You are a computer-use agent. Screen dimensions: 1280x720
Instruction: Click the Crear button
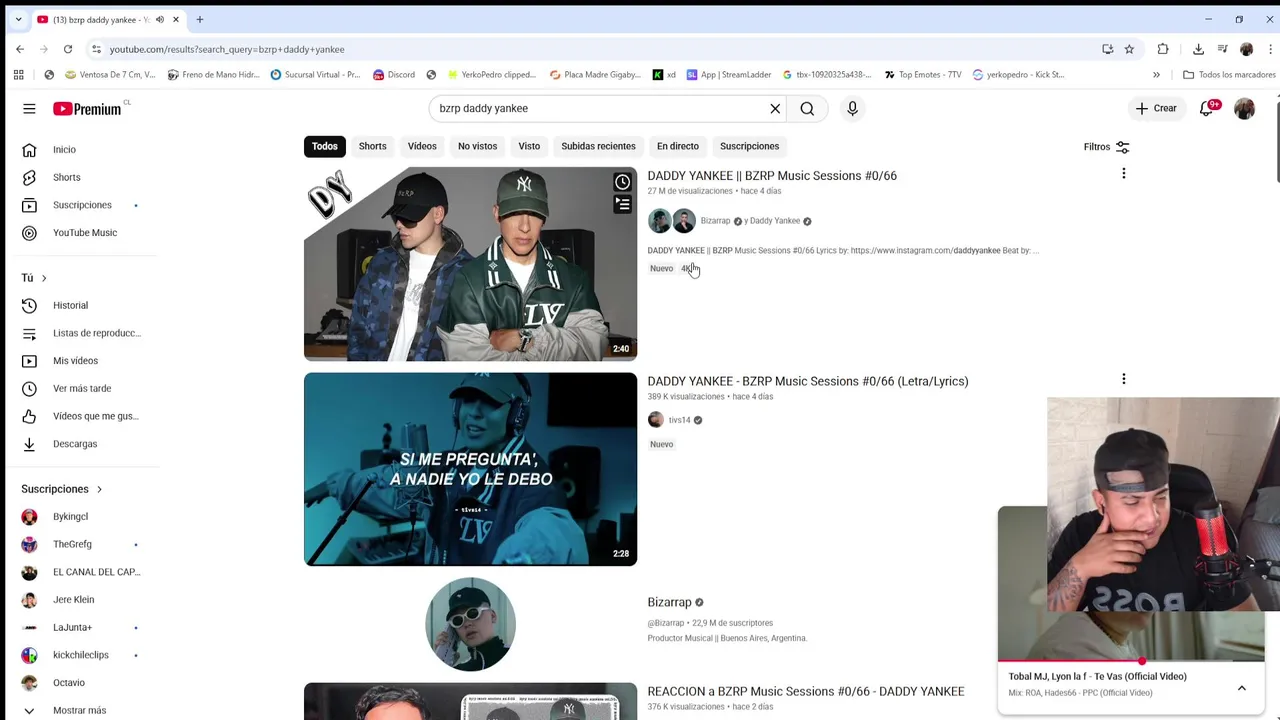coord(1156,108)
